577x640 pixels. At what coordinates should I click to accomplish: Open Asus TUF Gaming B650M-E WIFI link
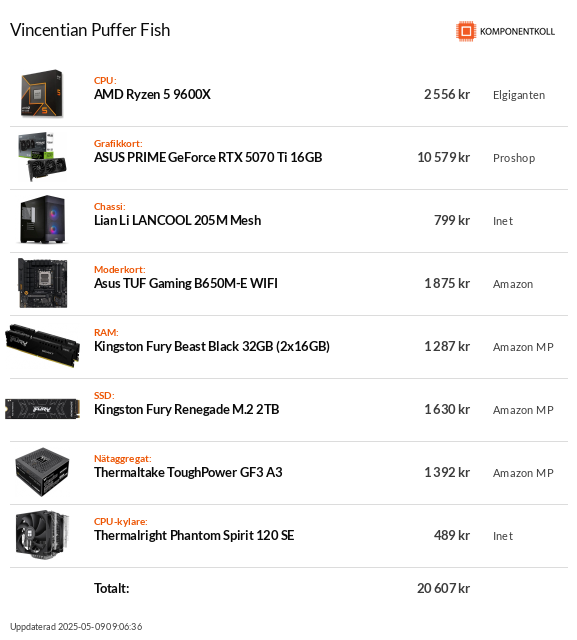pos(186,283)
